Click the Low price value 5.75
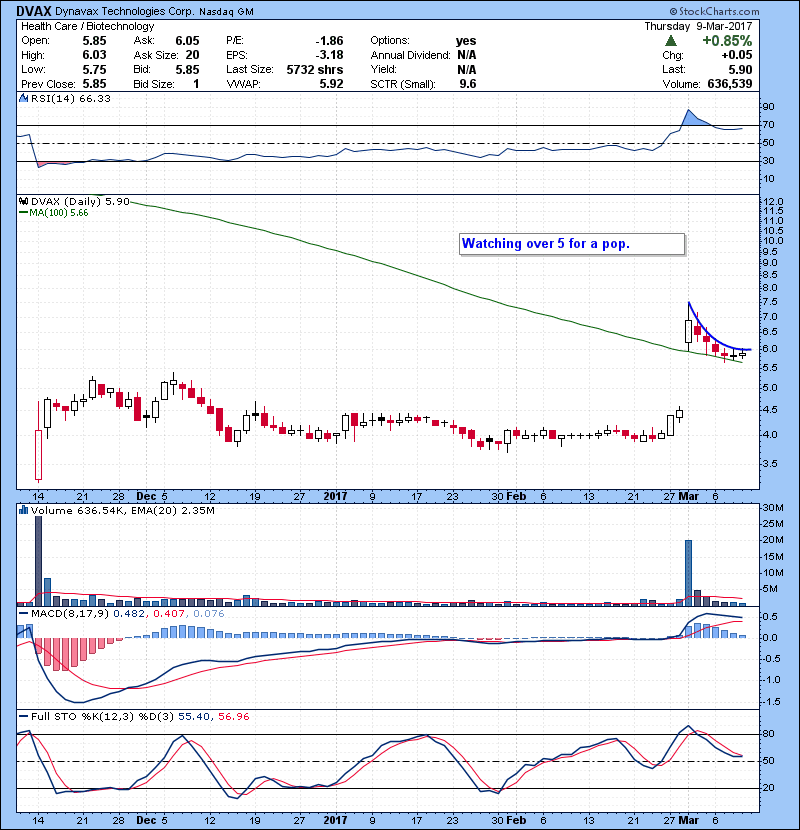This screenshot has height=830, width=800. point(94,69)
